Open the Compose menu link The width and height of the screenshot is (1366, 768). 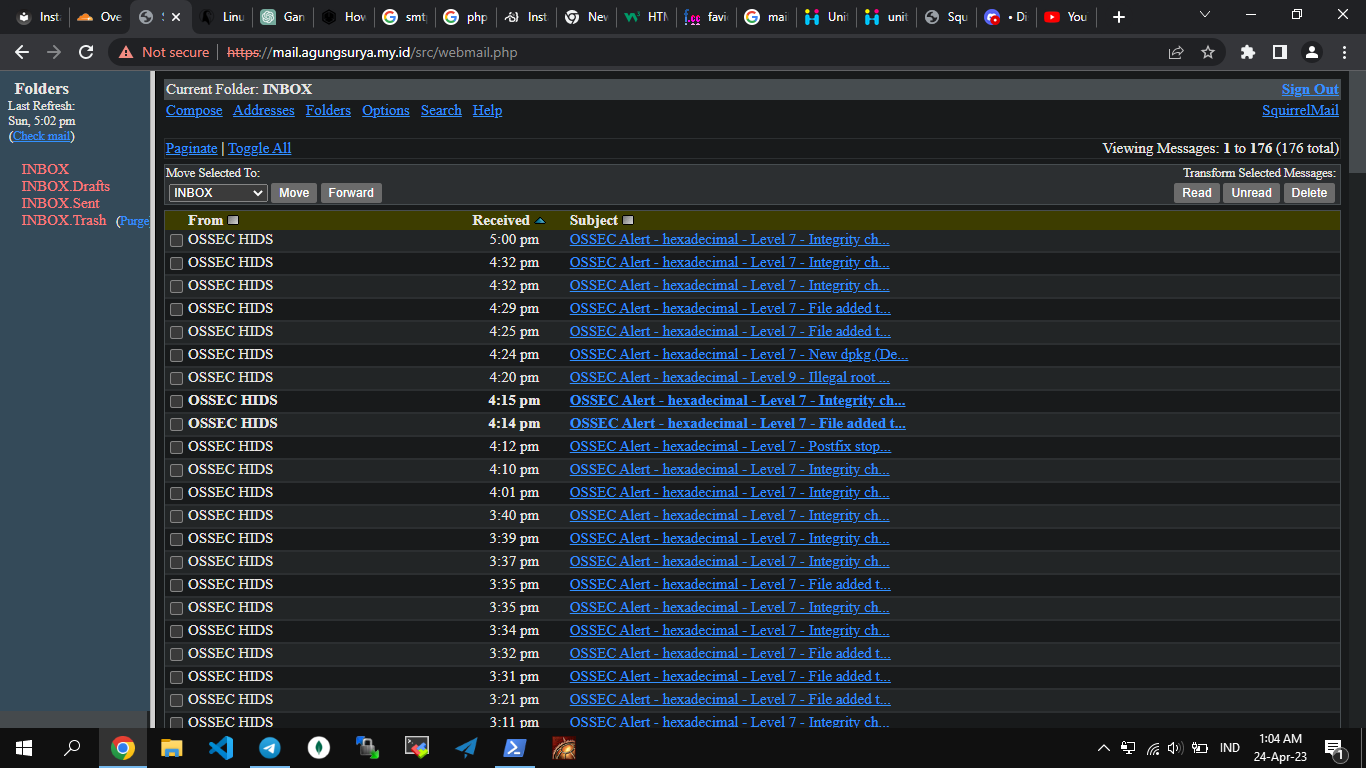coord(194,110)
